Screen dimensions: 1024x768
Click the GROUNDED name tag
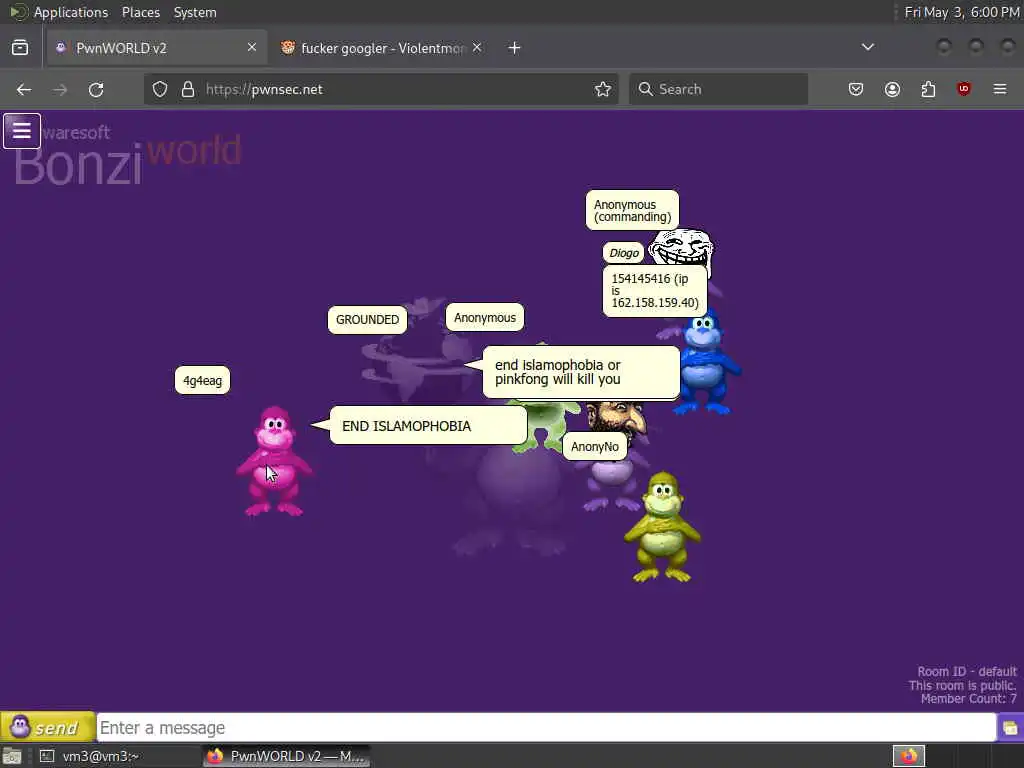[367, 320]
